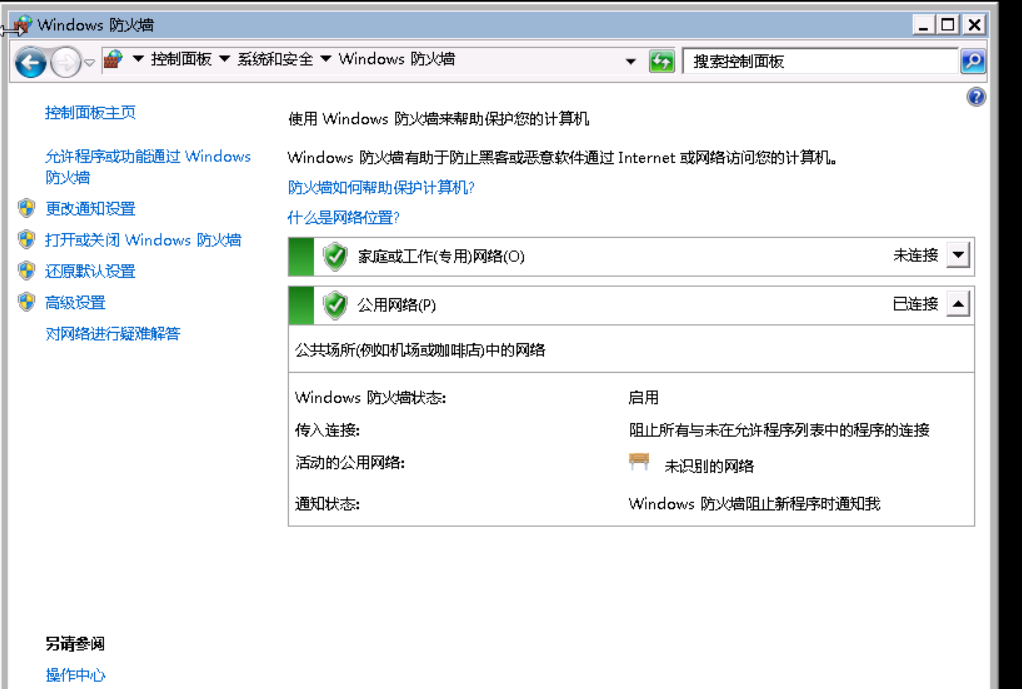1022x689 pixels.
Task: Close the Windows 防火墙 window
Action: pos(974,25)
